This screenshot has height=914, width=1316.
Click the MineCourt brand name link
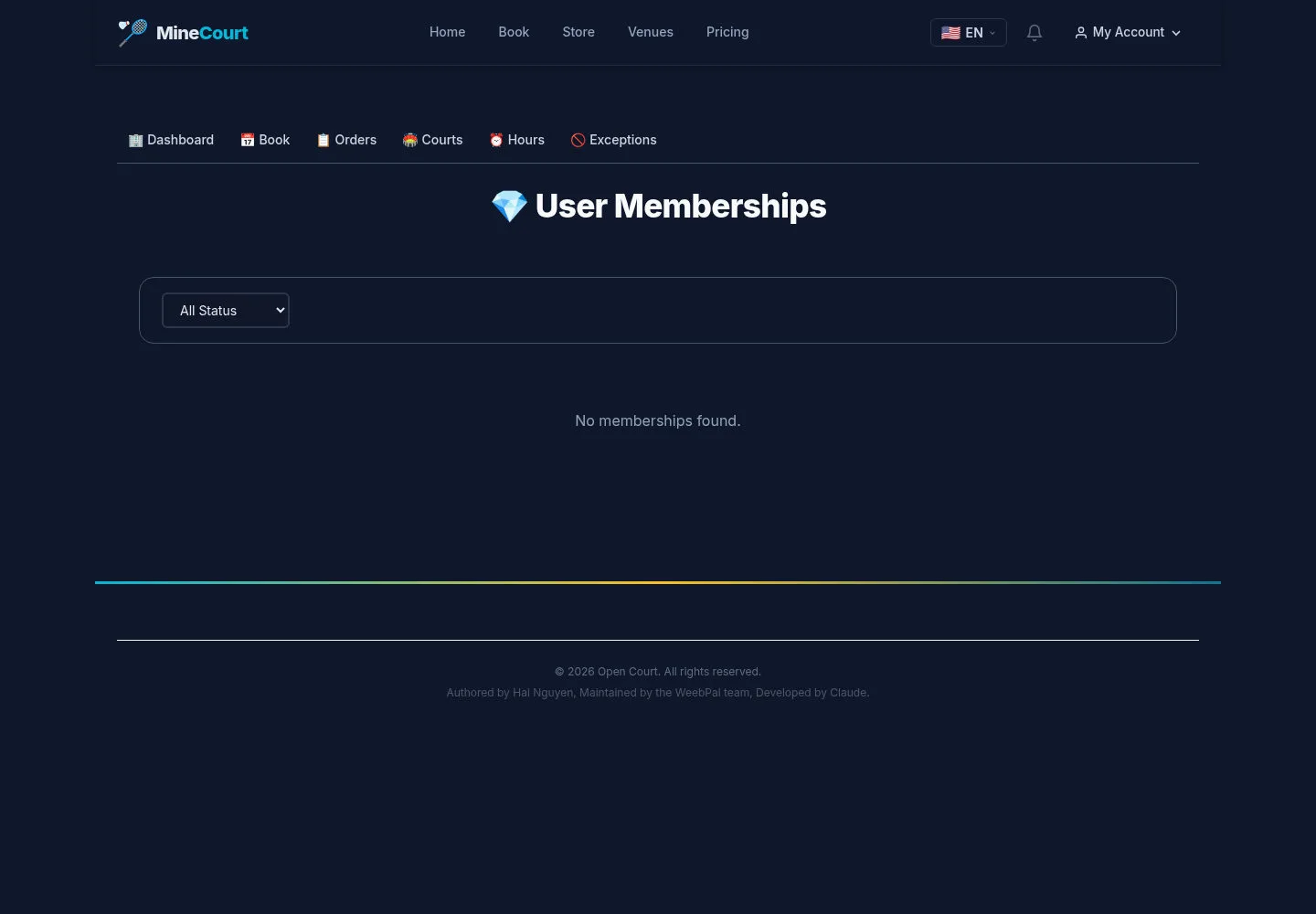(202, 33)
